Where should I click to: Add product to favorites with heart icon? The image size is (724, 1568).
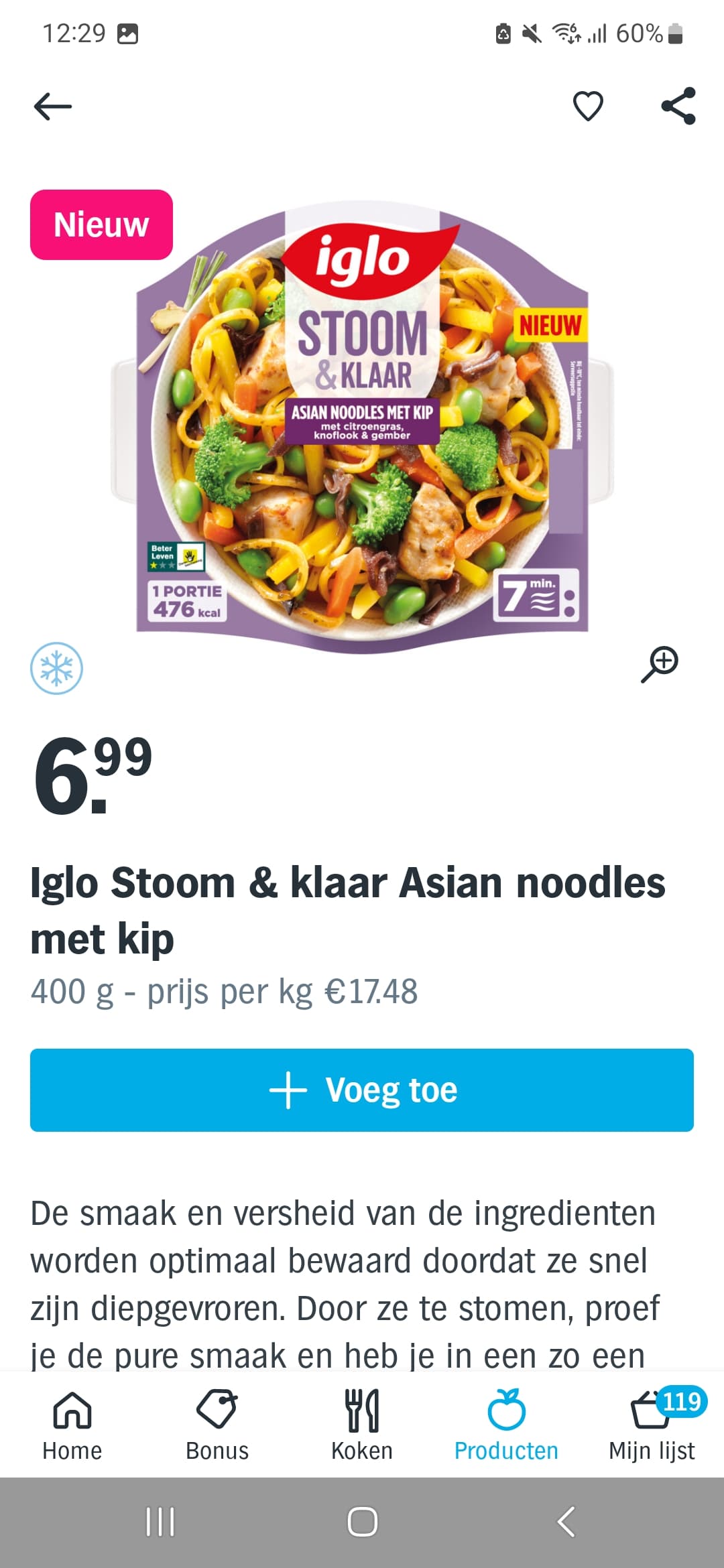588,106
